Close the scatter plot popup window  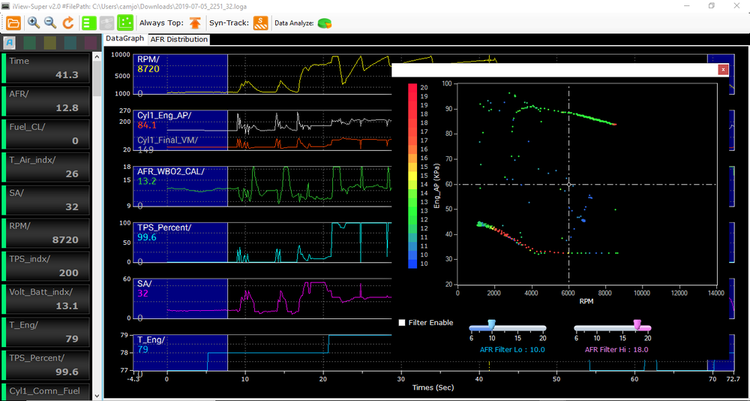tap(723, 70)
